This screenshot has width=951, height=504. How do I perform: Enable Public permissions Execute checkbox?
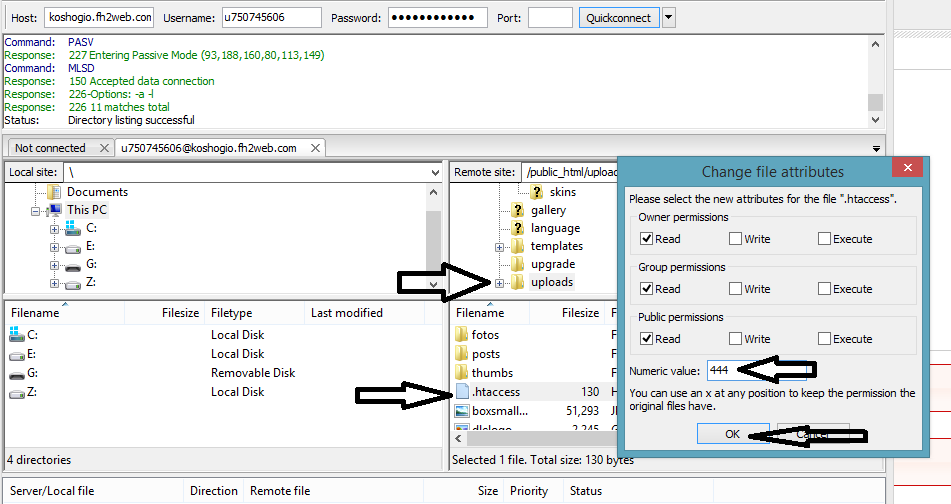click(824, 338)
